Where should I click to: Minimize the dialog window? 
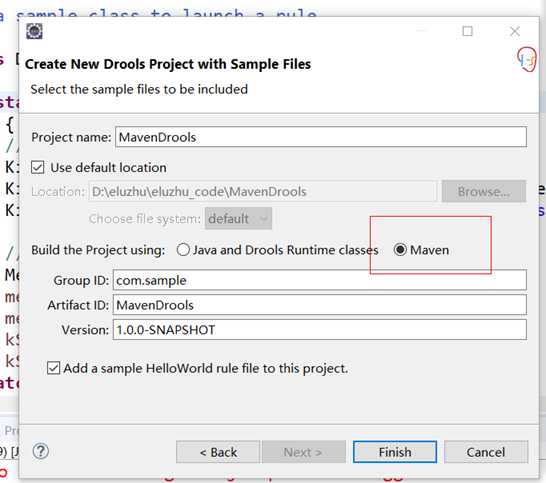coord(421,31)
